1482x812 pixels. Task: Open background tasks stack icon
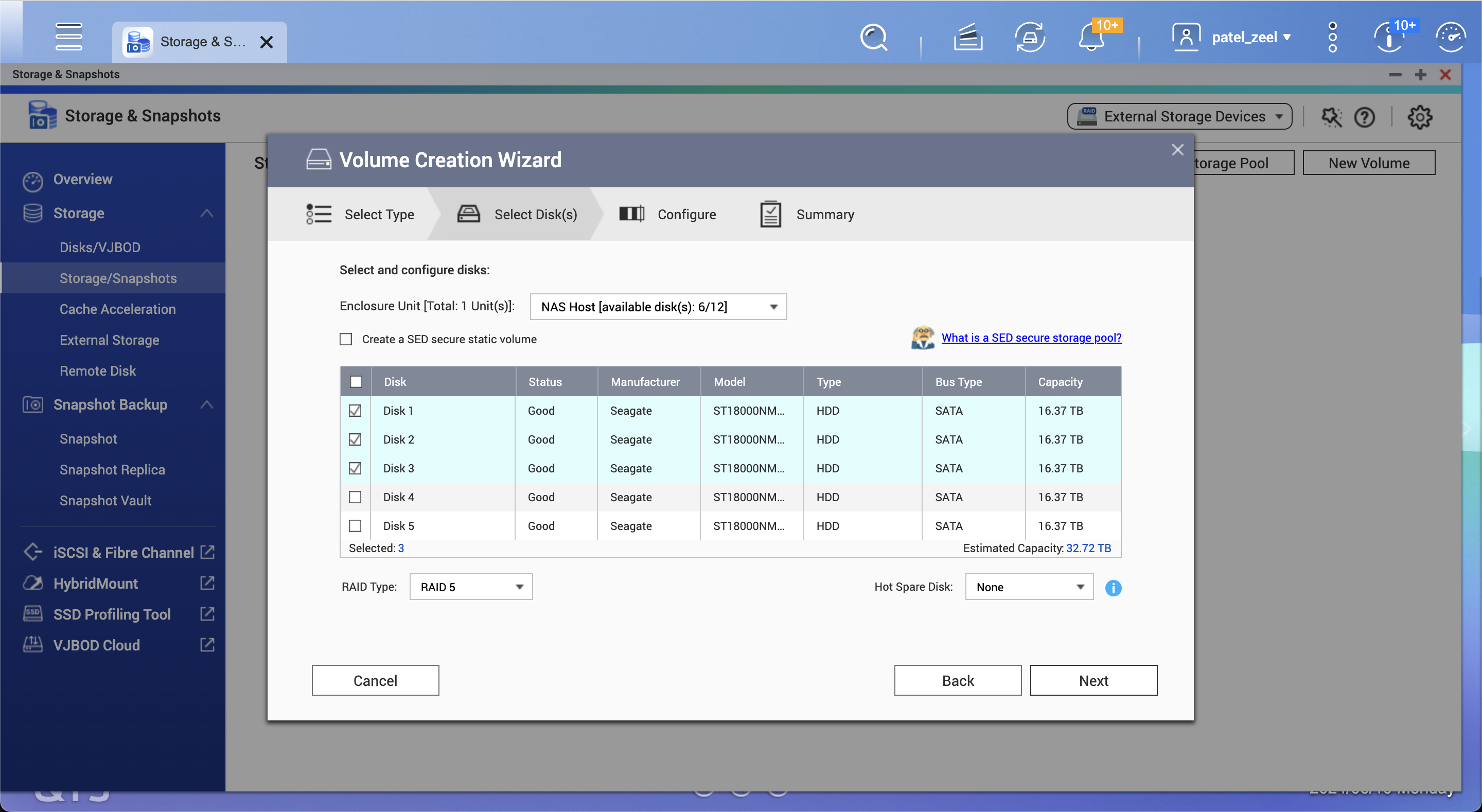point(967,38)
